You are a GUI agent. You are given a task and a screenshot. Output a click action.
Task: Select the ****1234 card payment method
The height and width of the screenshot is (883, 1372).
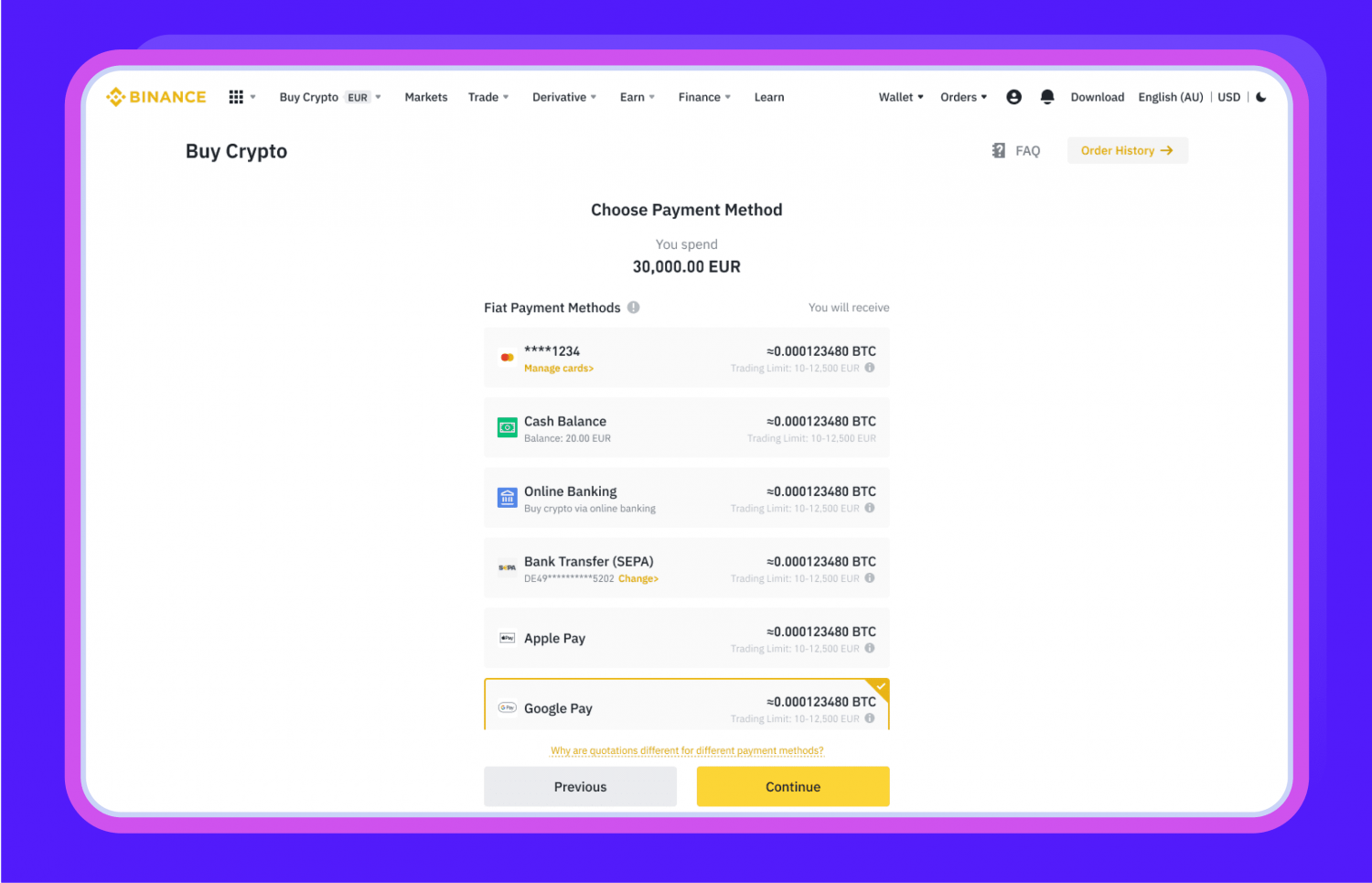[687, 358]
